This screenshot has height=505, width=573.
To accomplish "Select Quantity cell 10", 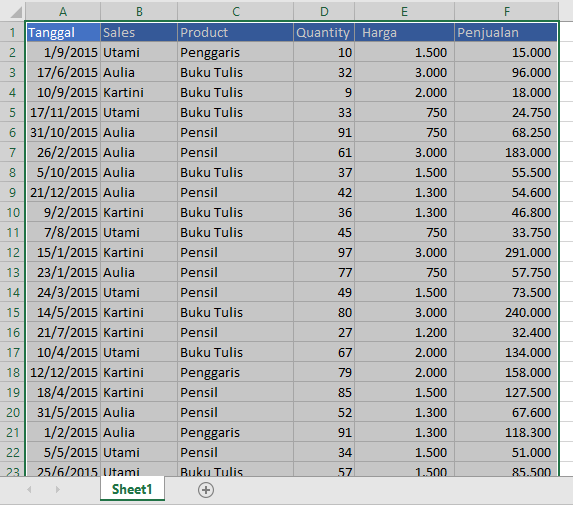I will pyautogui.click(x=324, y=53).
